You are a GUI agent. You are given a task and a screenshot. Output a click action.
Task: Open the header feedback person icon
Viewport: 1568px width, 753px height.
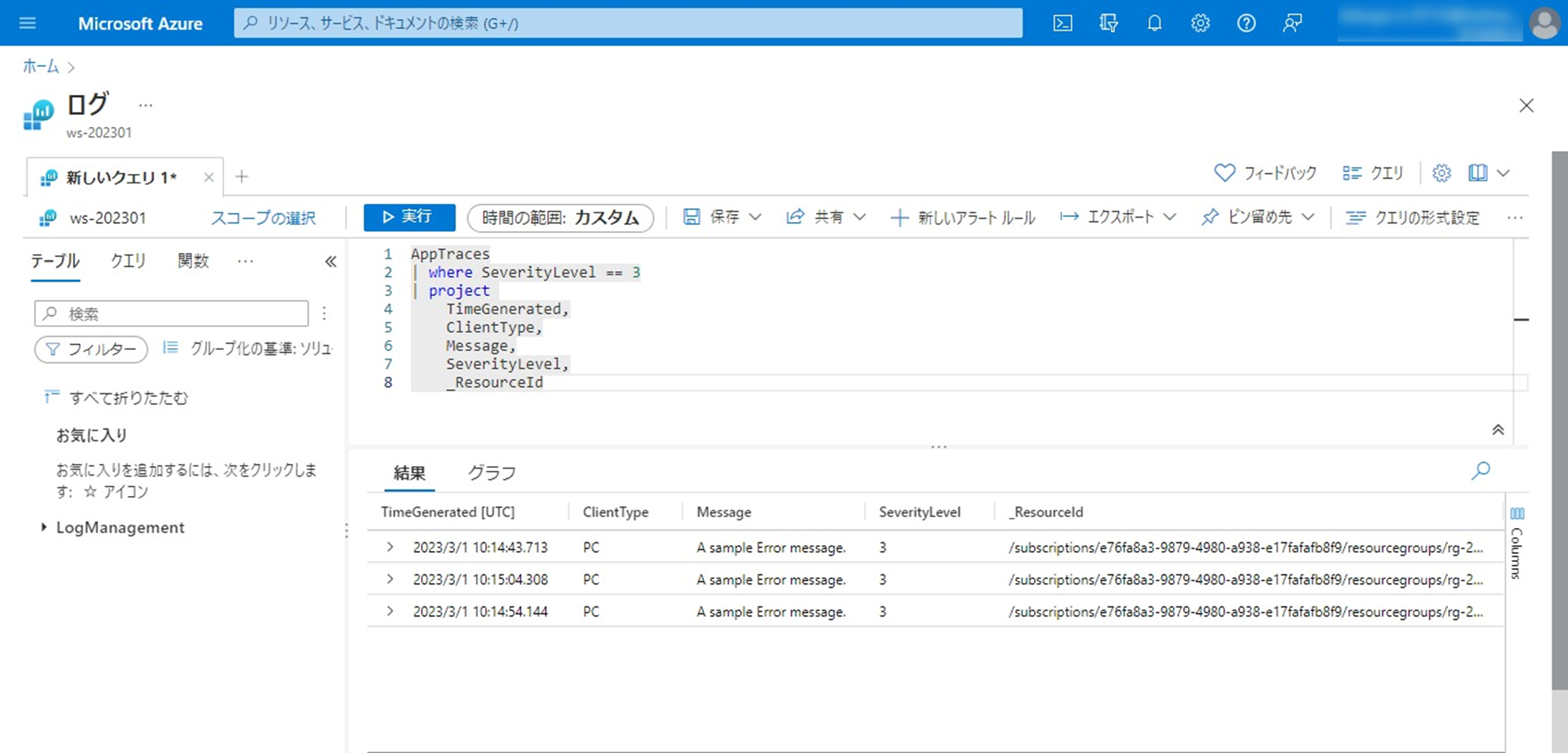1292,24
